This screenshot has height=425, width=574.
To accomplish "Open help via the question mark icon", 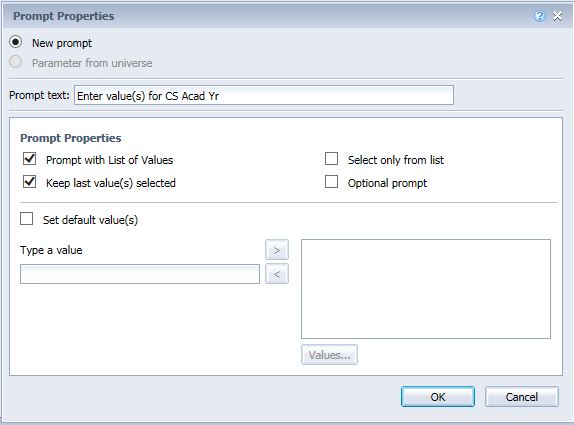I will [540, 16].
